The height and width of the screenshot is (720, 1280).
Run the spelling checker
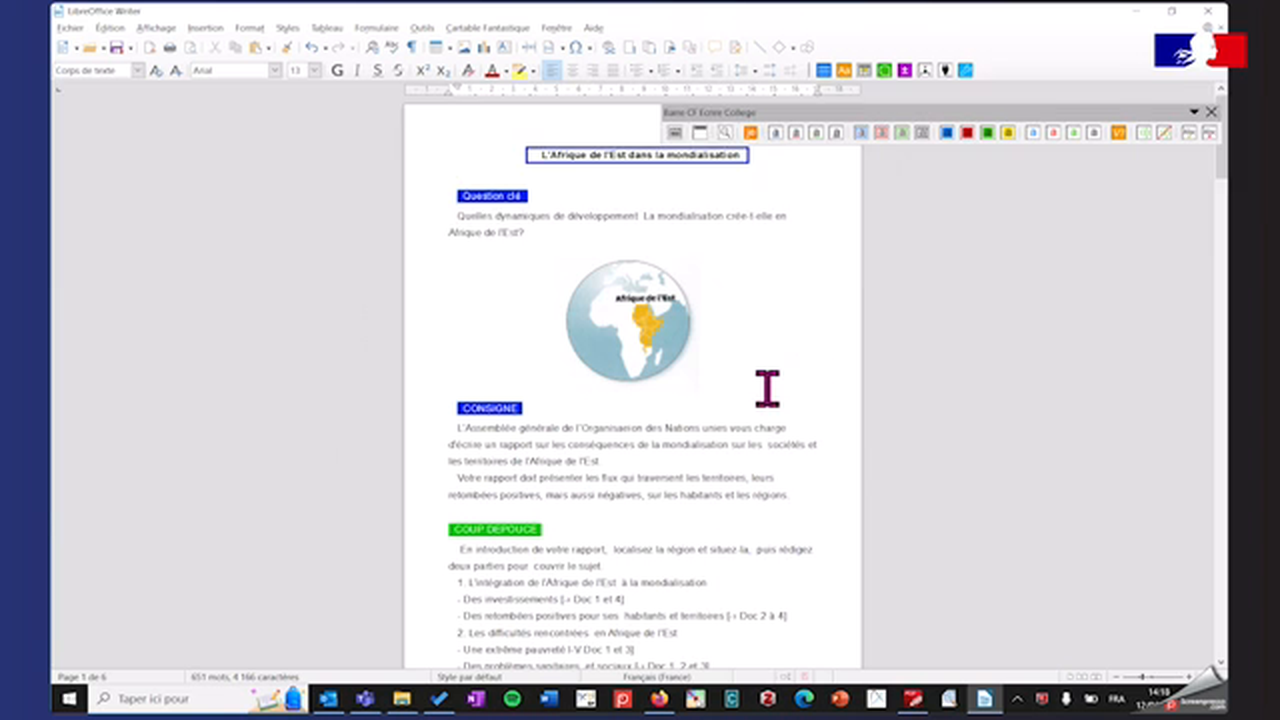pos(391,47)
